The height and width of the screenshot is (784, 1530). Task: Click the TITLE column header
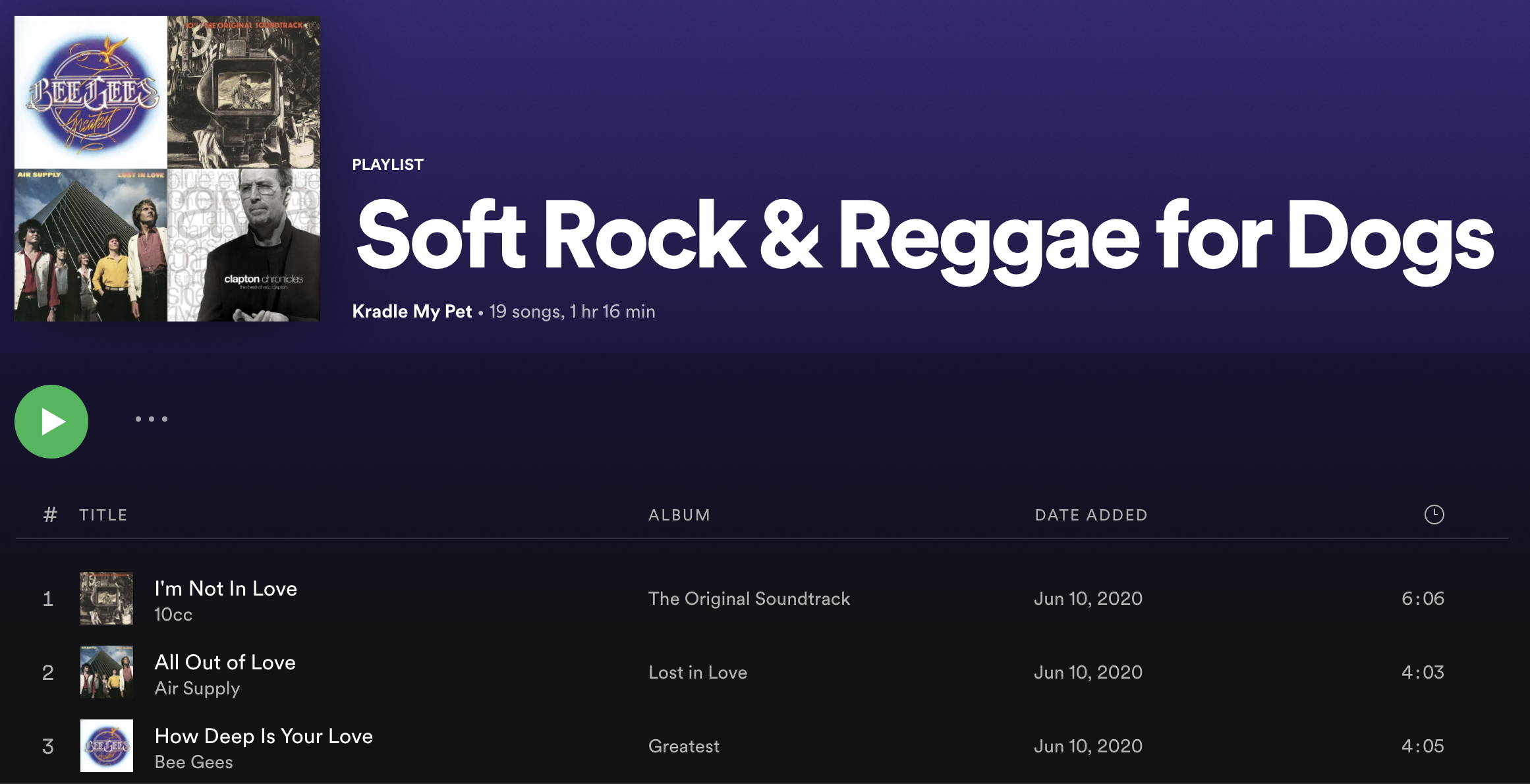pyautogui.click(x=103, y=515)
